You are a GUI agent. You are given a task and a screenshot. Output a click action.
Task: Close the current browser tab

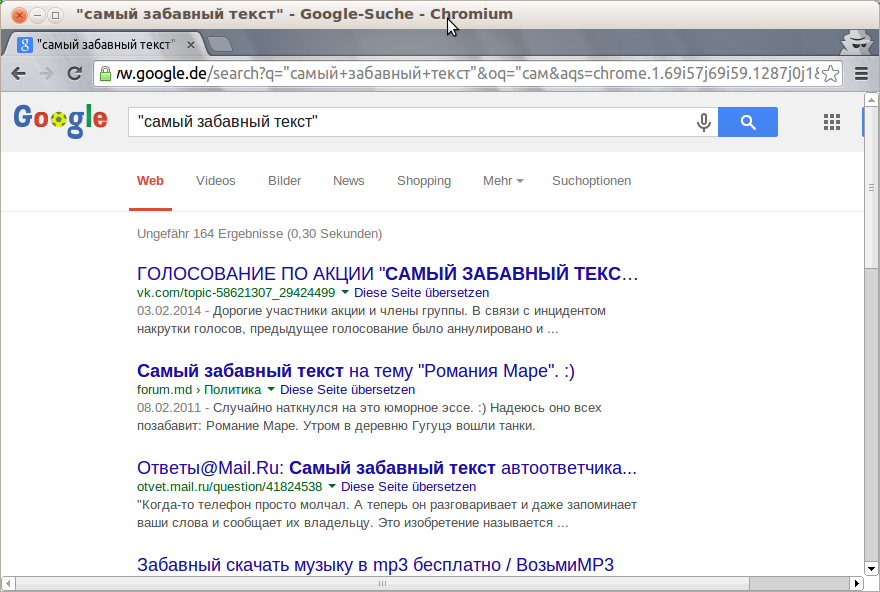tap(190, 45)
